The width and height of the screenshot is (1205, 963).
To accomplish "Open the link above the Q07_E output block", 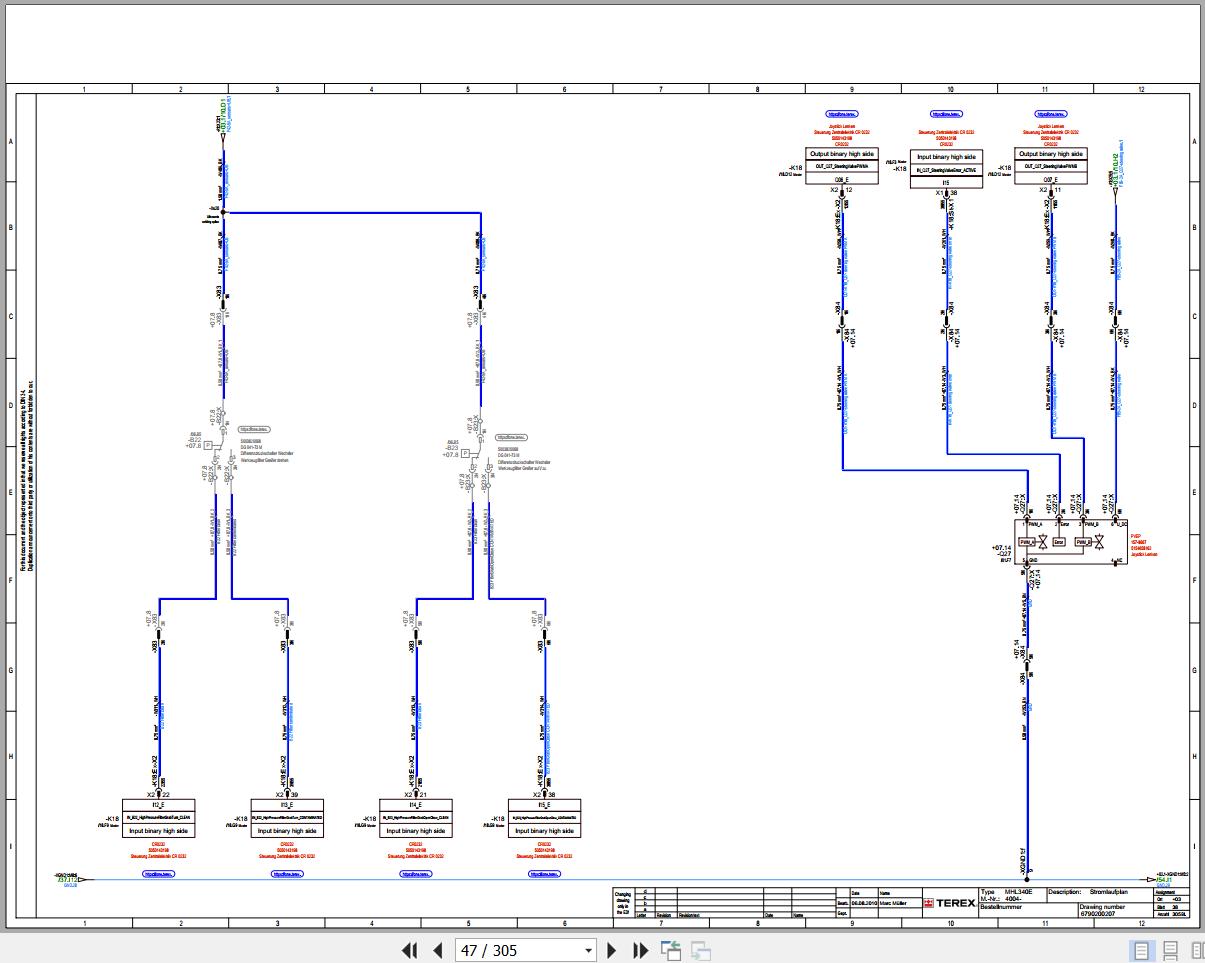I will click(x=1050, y=114).
